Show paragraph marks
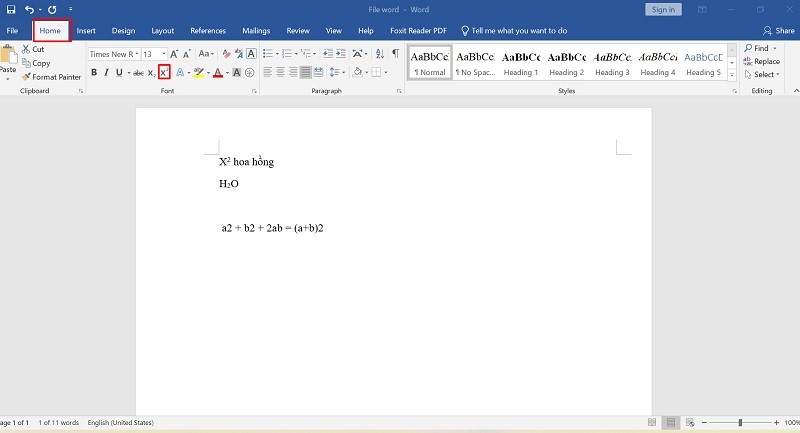The height and width of the screenshot is (433, 800). click(x=395, y=54)
